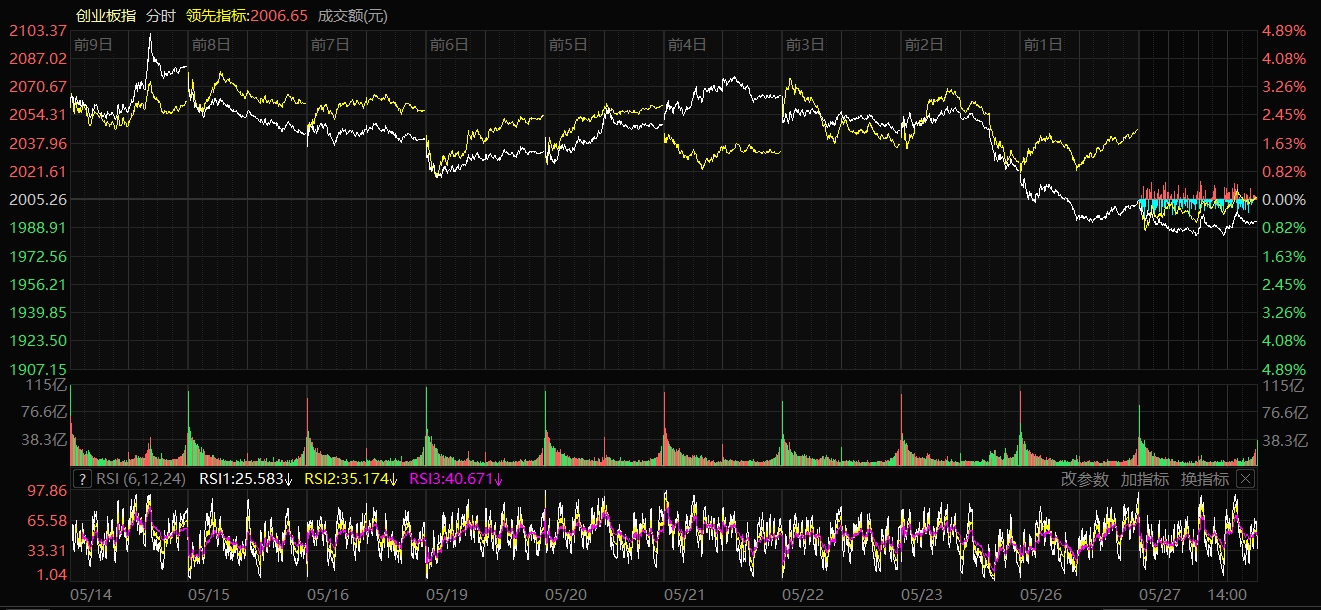
Task: Click the 2103.37 top price label
Action: tap(36, 31)
